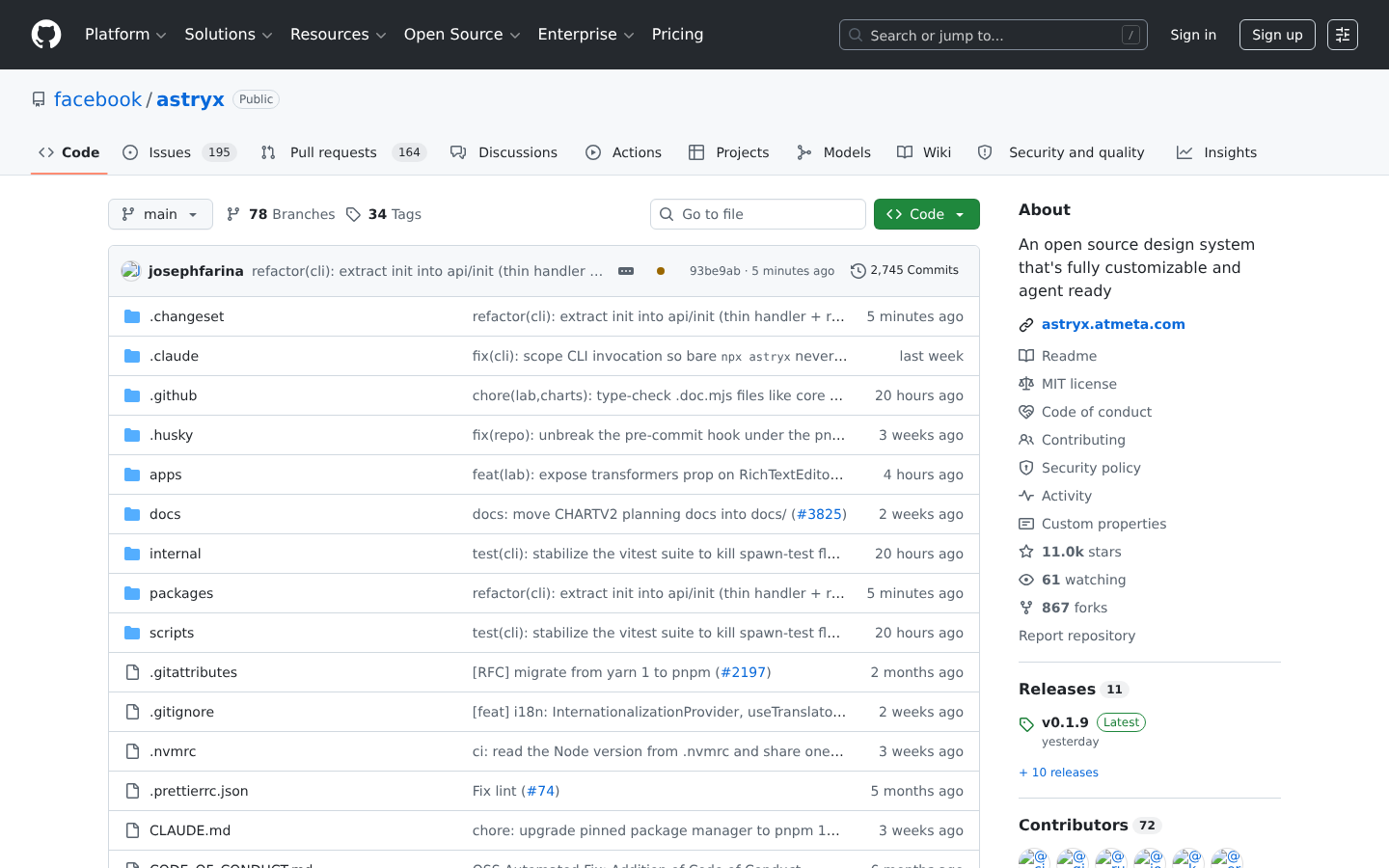
Task: Click the docs folder icon
Action: pyautogui.click(x=132, y=514)
